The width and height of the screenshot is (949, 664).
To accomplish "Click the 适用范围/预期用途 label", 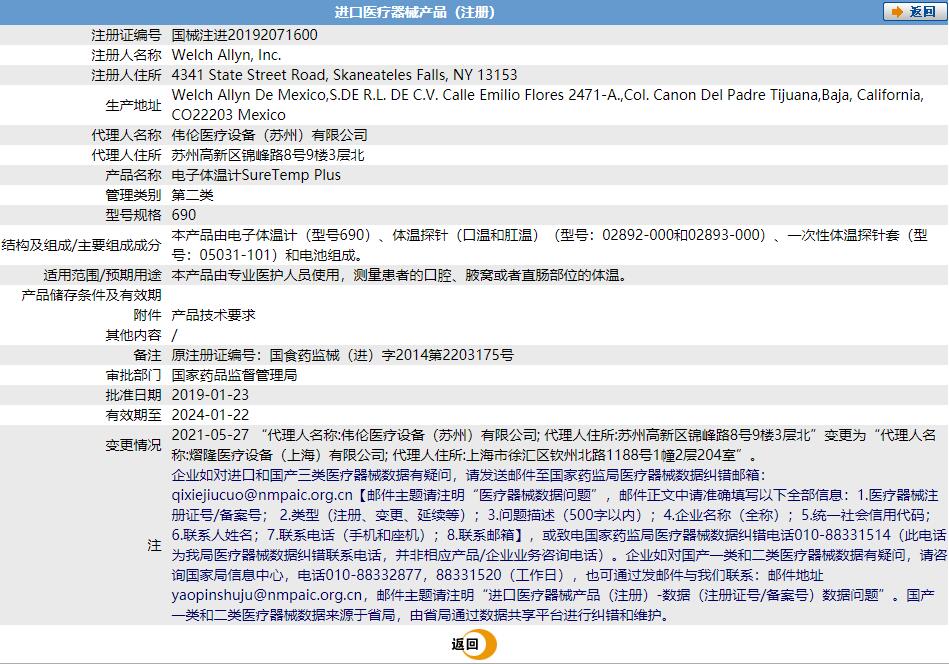I will click(x=102, y=275).
